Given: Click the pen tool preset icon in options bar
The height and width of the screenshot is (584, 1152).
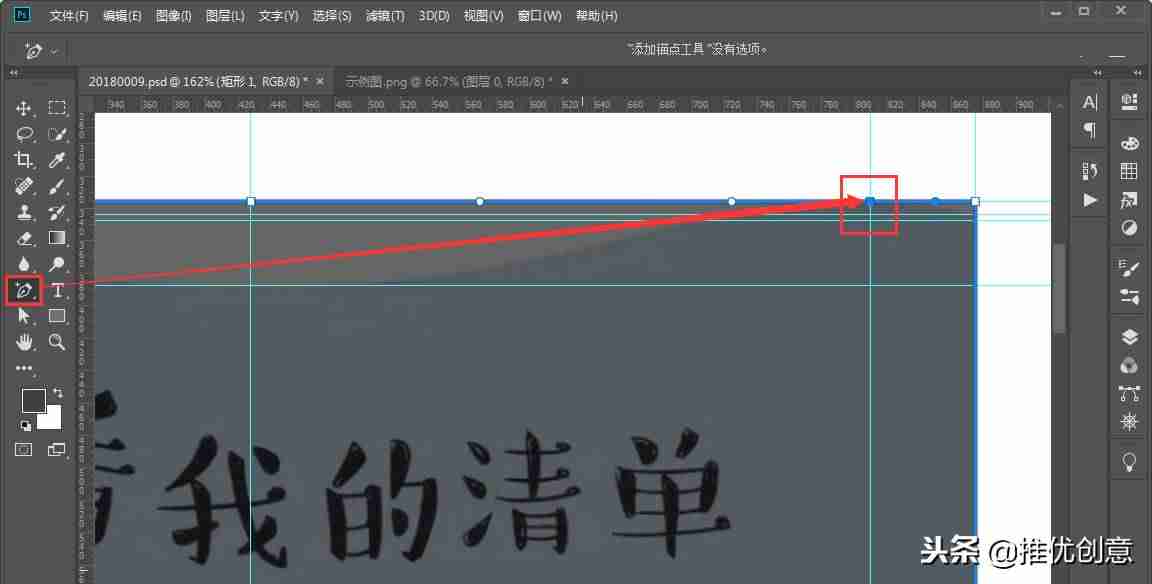Looking at the screenshot, I should (x=33, y=51).
